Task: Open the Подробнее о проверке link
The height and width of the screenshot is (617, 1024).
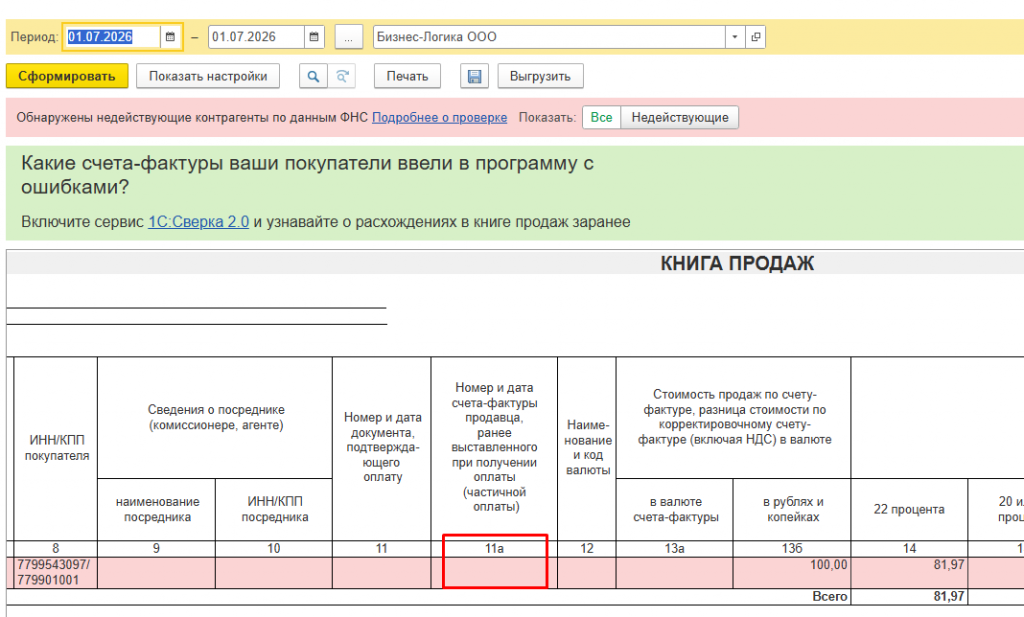Action: pyautogui.click(x=440, y=118)
